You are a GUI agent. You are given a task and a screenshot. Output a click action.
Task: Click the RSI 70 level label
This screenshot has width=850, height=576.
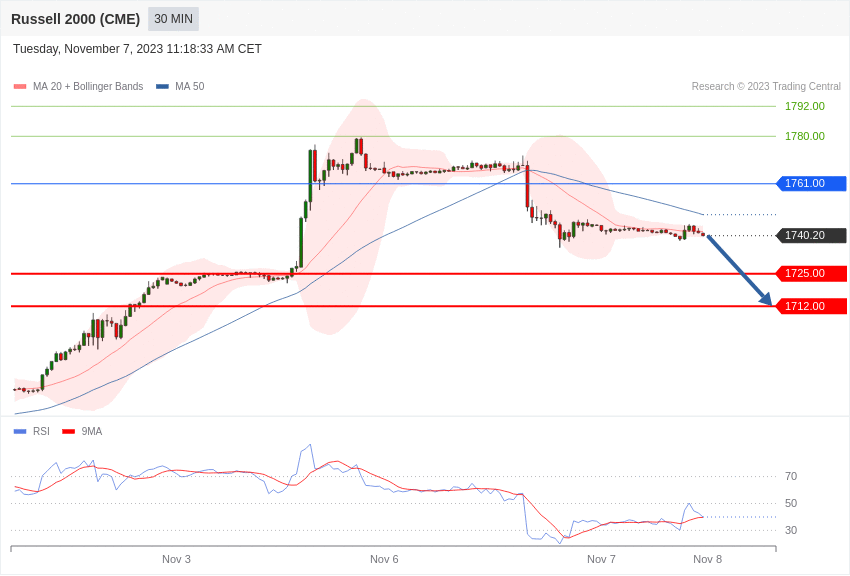[x=791, y=476]
